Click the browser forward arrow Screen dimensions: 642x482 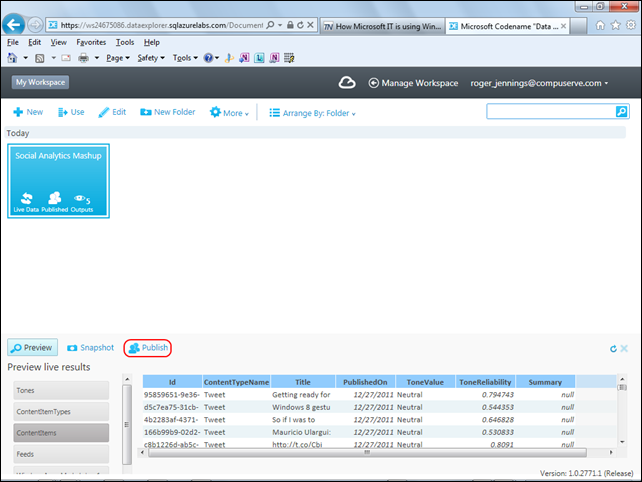coord(35,25)
